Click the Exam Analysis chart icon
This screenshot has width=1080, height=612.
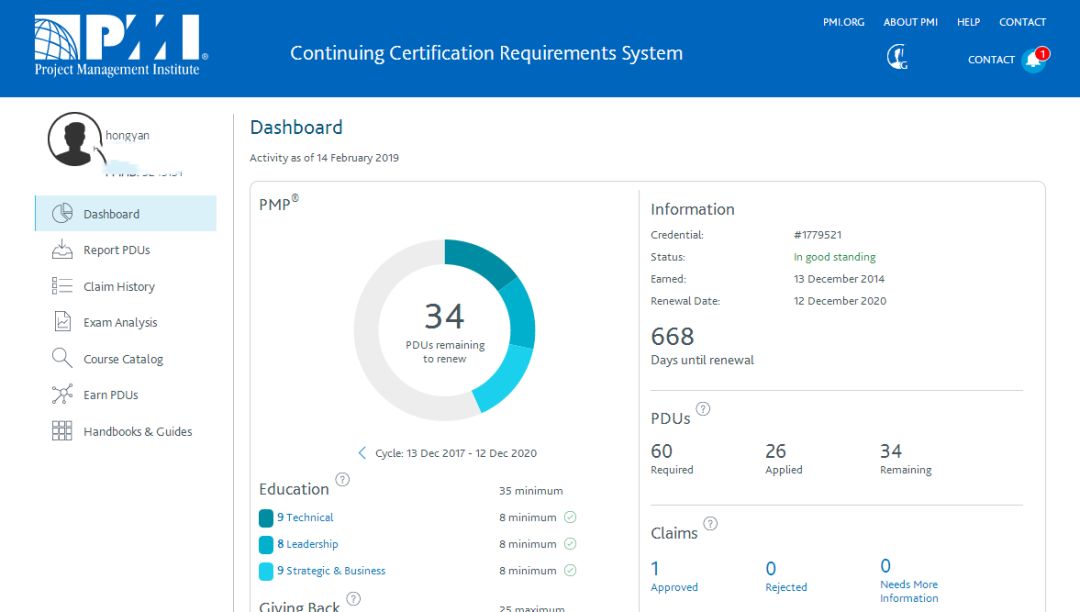(x=62, y=321)
